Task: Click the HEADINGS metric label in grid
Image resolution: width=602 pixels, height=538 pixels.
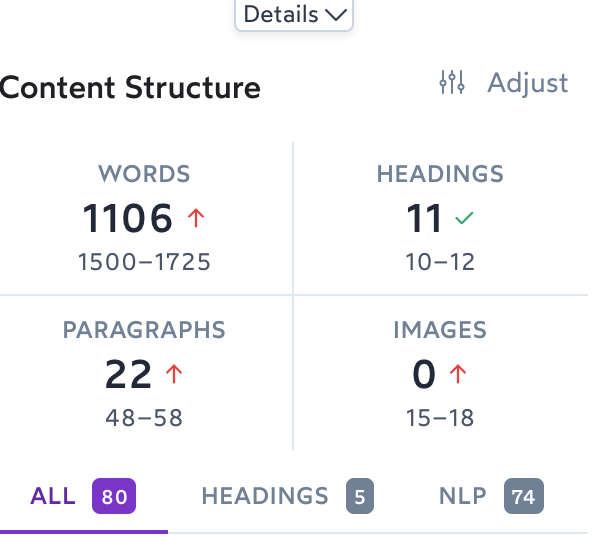Action: 440,174
